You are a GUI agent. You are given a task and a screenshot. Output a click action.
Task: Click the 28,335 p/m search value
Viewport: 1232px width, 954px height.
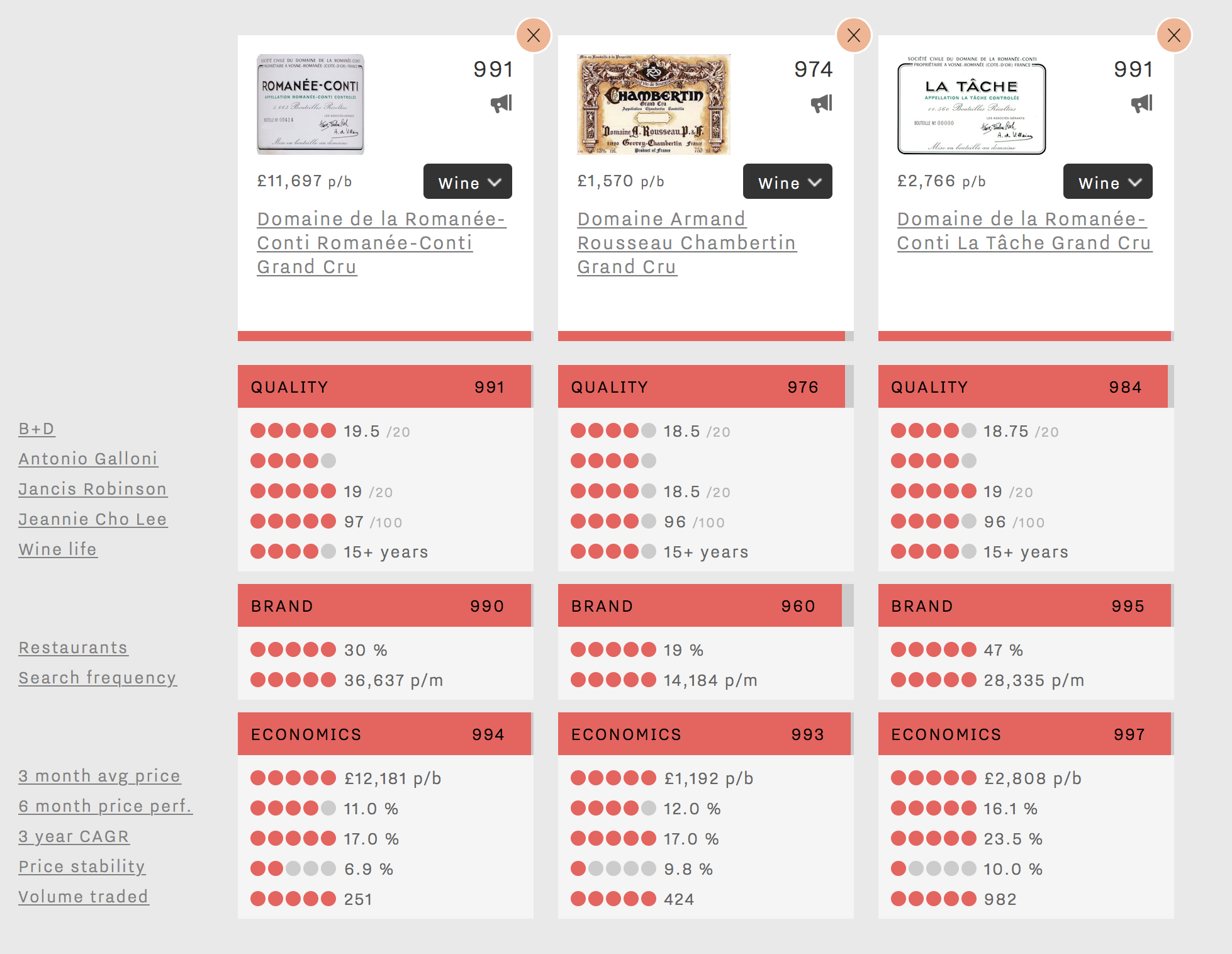(1034, 681)
